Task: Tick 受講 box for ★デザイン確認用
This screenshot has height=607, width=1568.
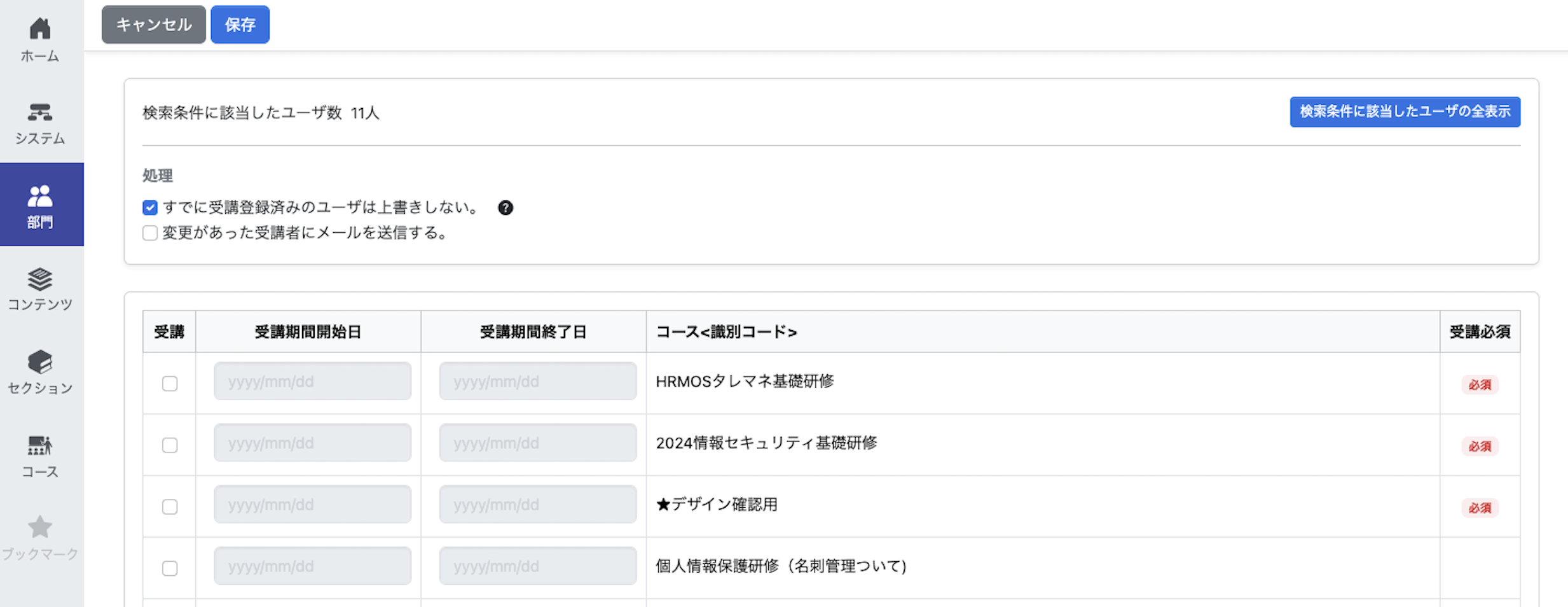Action: click(170, 507)
